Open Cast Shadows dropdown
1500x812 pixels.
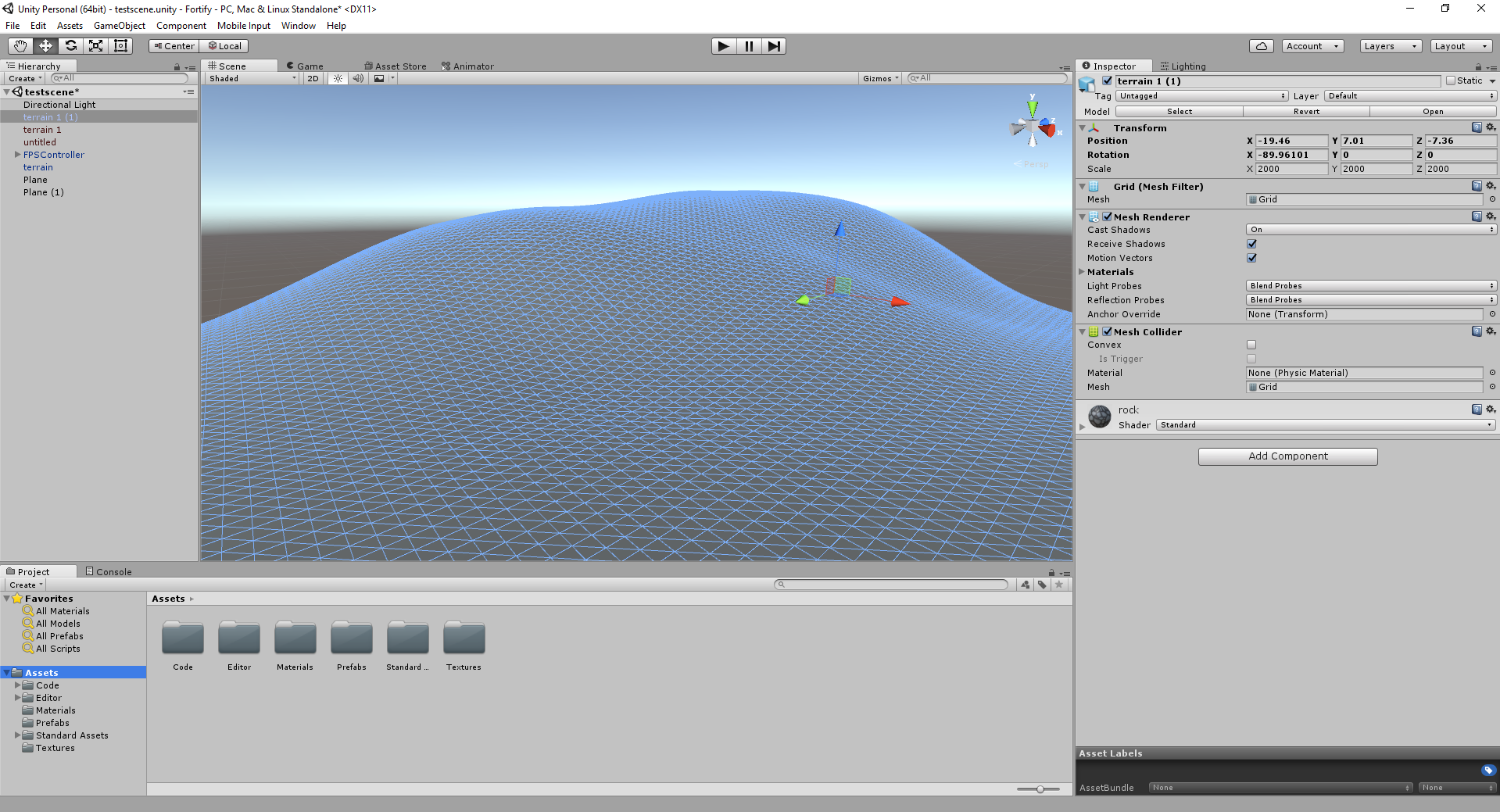coord(1371,230)
